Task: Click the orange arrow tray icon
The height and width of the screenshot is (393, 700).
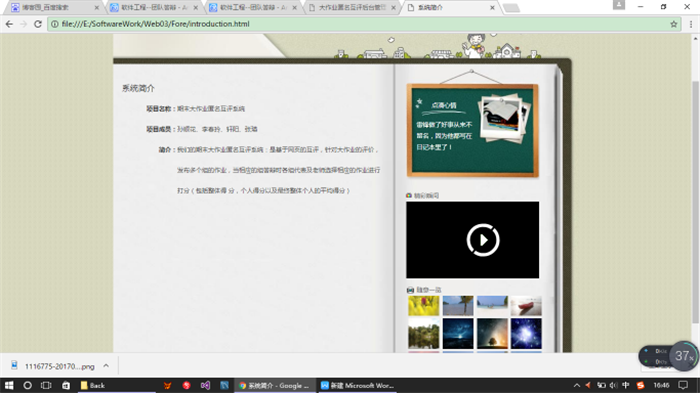Action: 588,385
